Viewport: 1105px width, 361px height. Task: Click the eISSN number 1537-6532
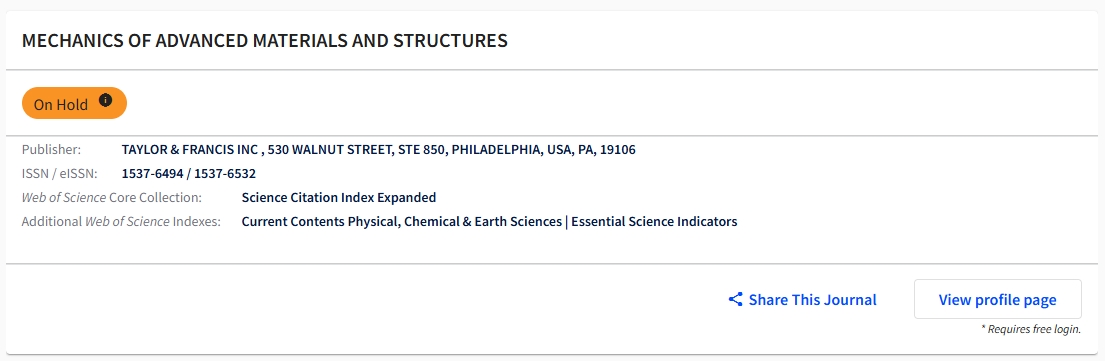[x=225, y=173]
